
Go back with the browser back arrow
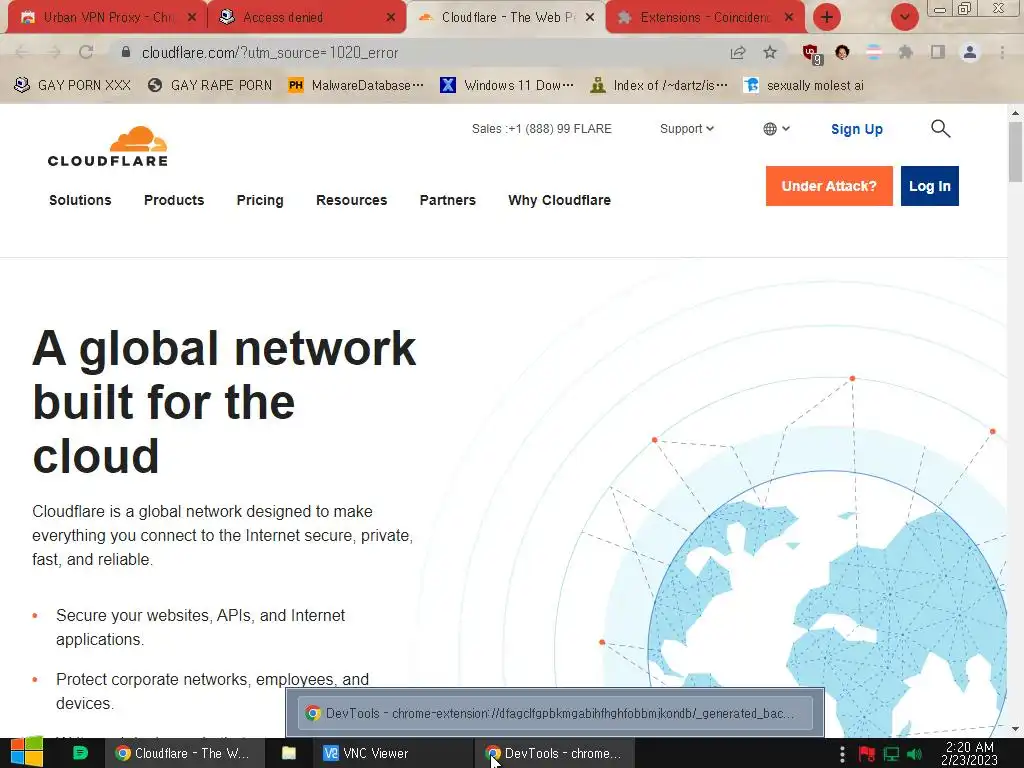tap(22, 52)
